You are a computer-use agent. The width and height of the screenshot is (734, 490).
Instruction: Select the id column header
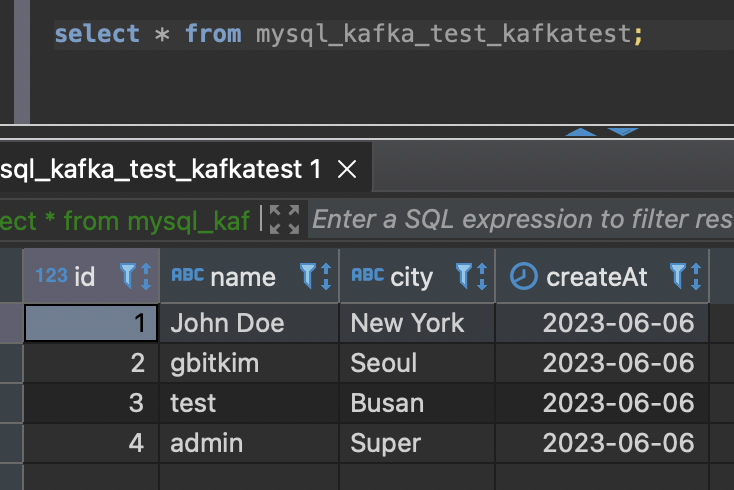91,276
